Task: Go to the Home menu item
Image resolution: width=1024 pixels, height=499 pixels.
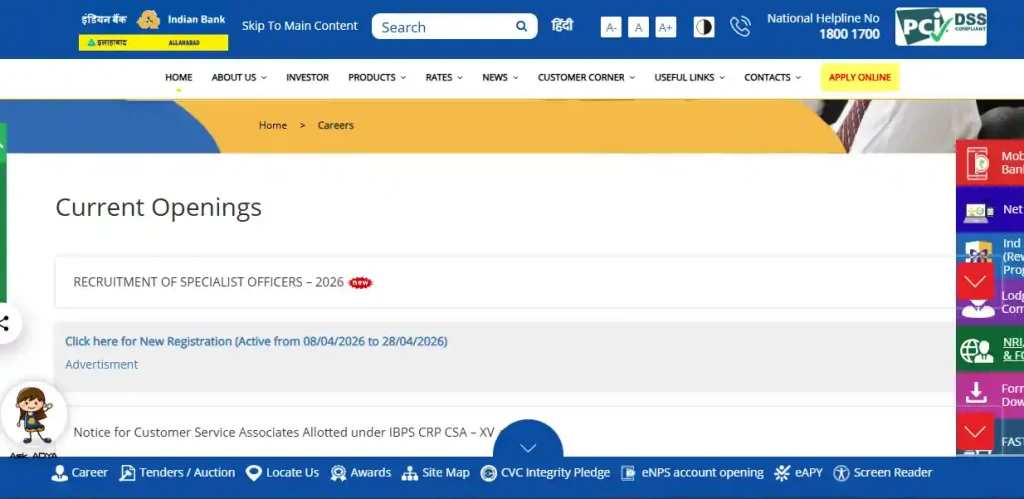Action: pyautogui.click(x=179, y=78)
